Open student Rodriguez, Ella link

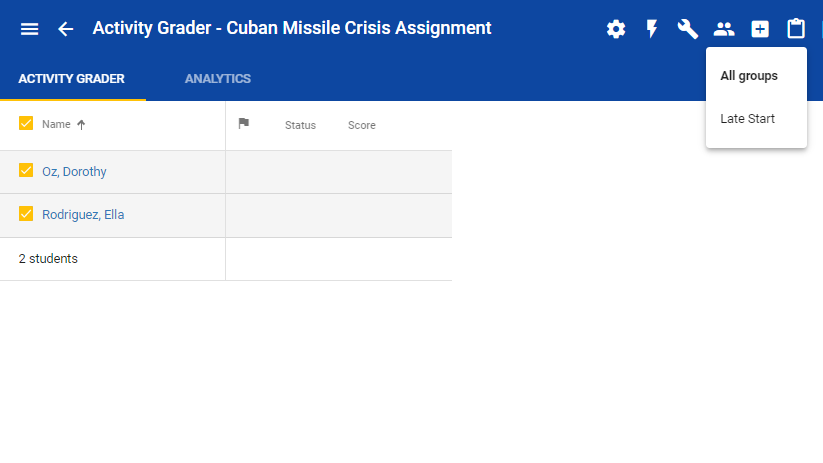click(x=83, y=215)
